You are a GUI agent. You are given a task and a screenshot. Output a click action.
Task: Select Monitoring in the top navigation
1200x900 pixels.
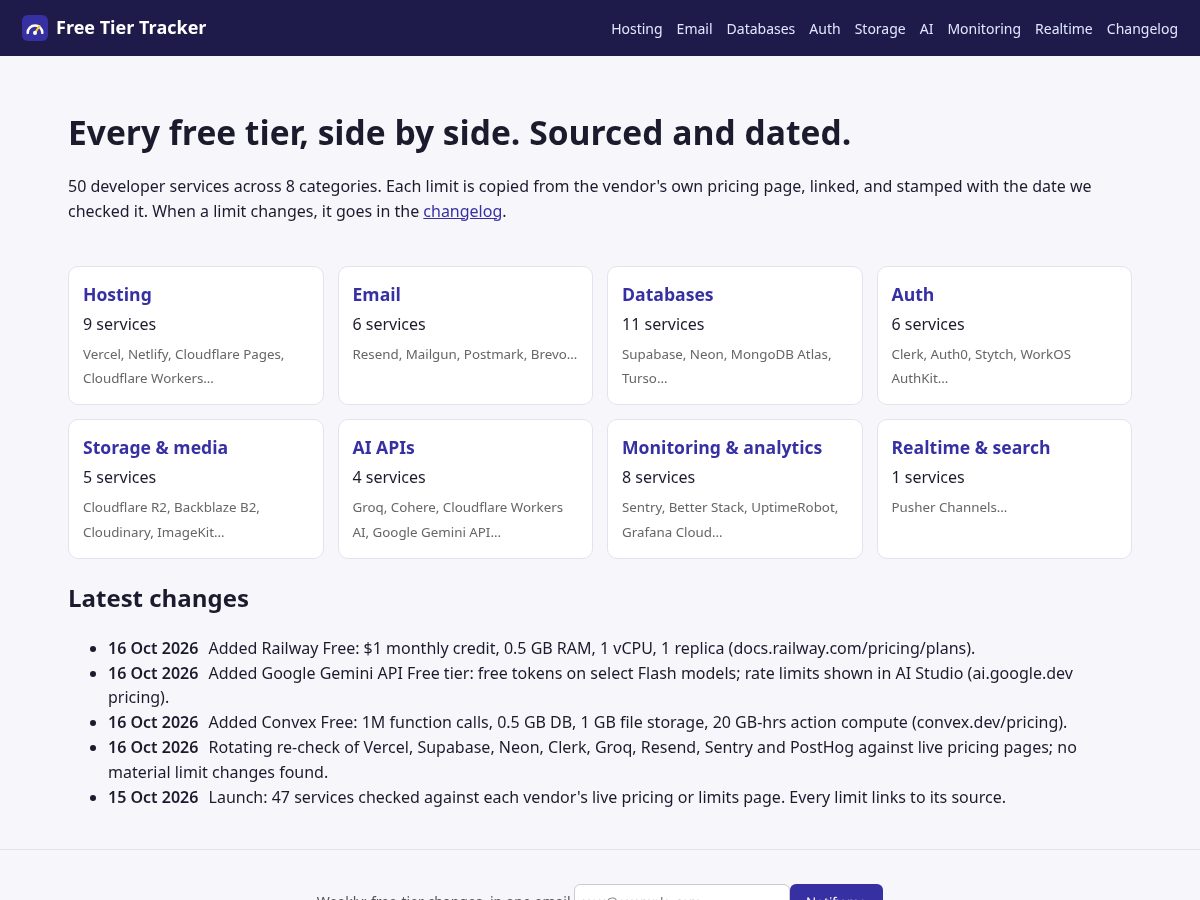click(x=984, y=29)
